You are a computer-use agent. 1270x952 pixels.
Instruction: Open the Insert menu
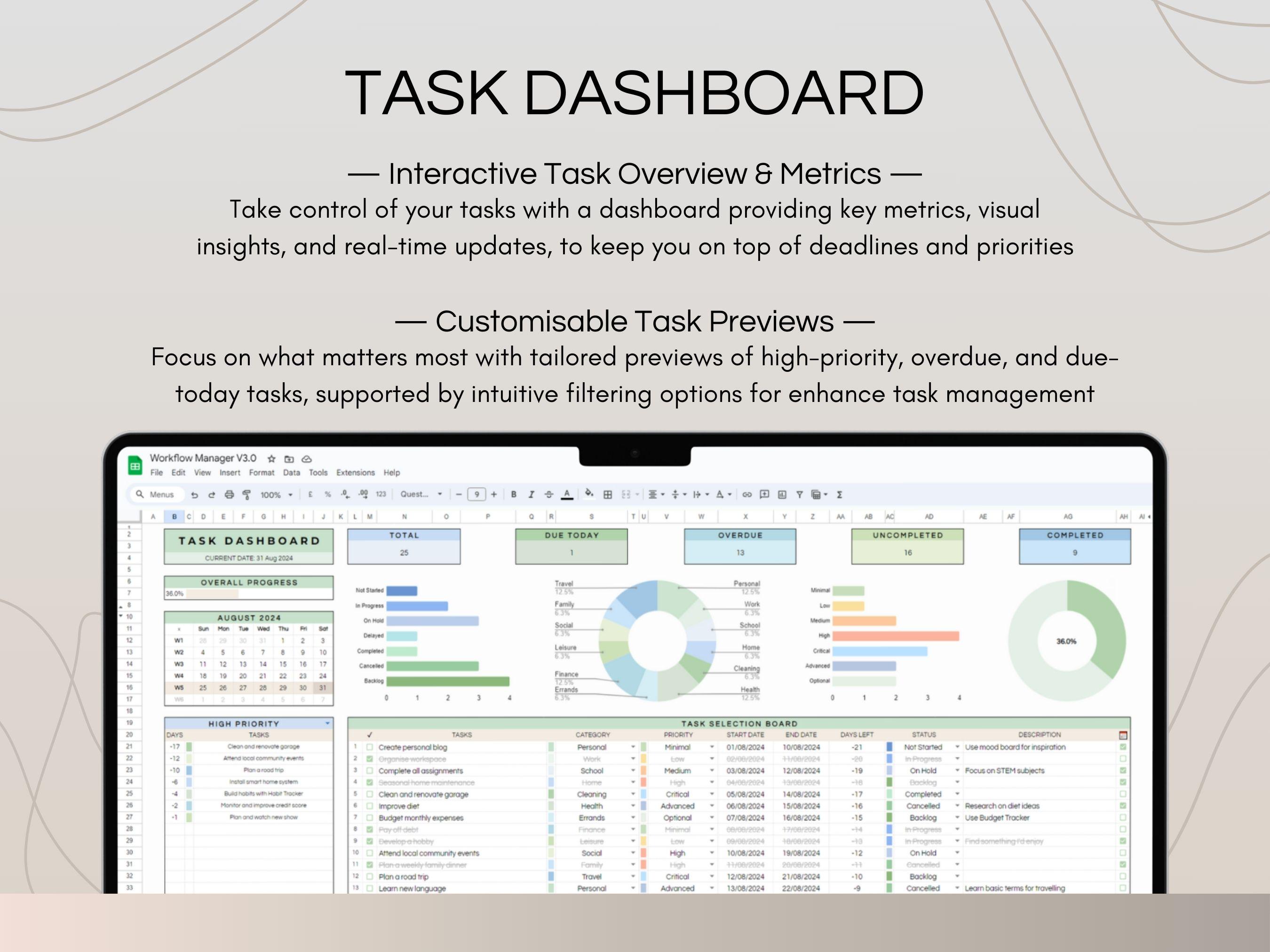coord(230,473)
